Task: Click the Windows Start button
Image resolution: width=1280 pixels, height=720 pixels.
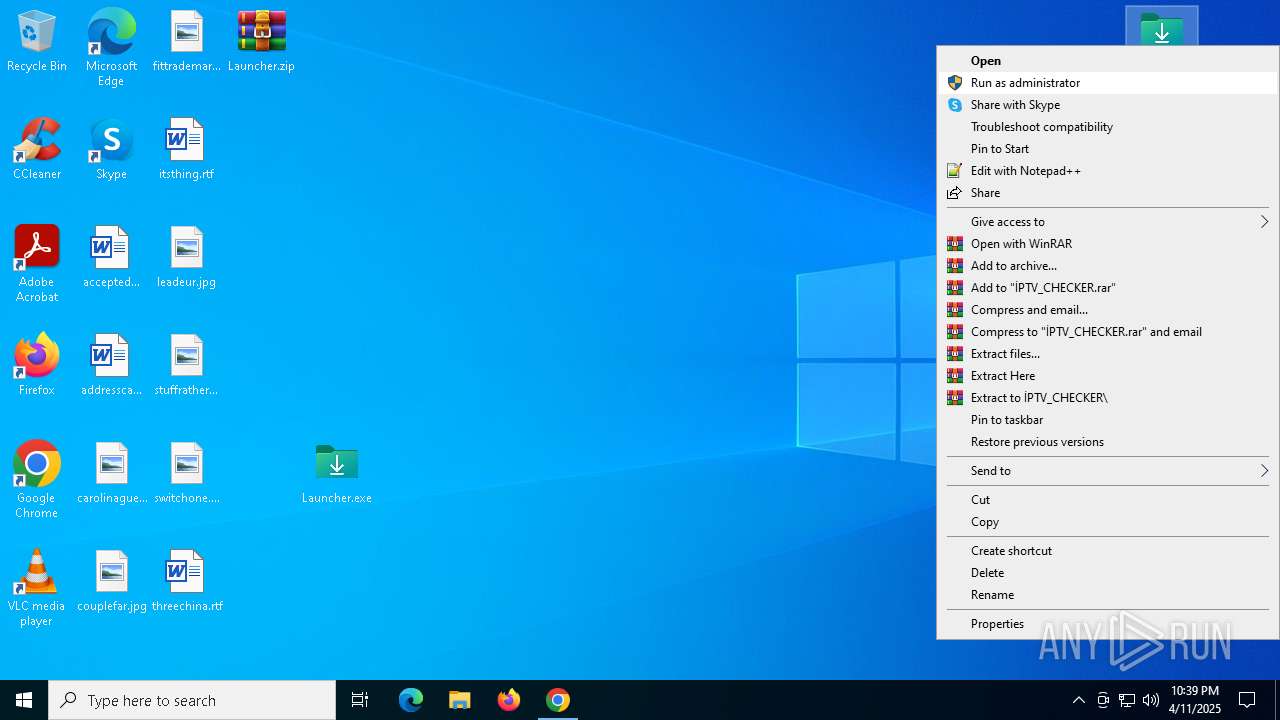Action: [24, 700]
